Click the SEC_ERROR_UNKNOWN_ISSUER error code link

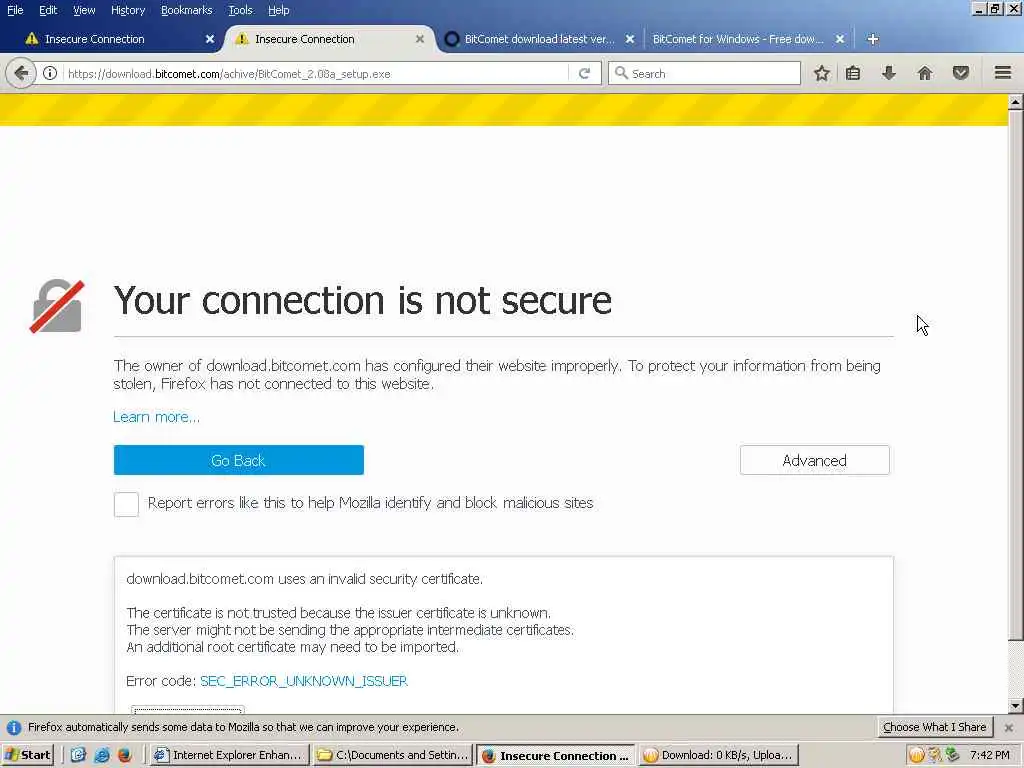click(x=304, y=681)
